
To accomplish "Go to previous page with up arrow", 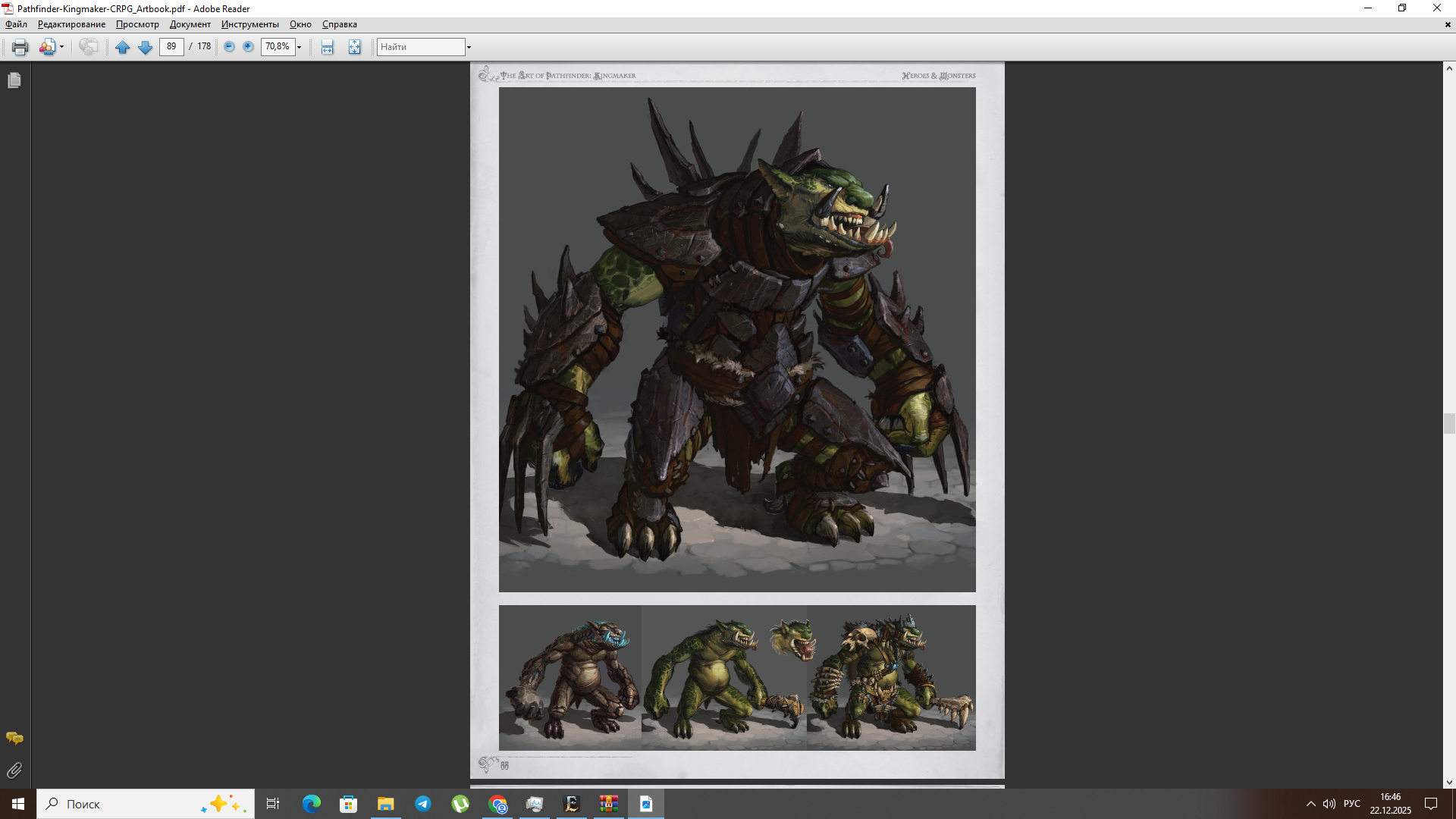I will [x=122, y=47].
